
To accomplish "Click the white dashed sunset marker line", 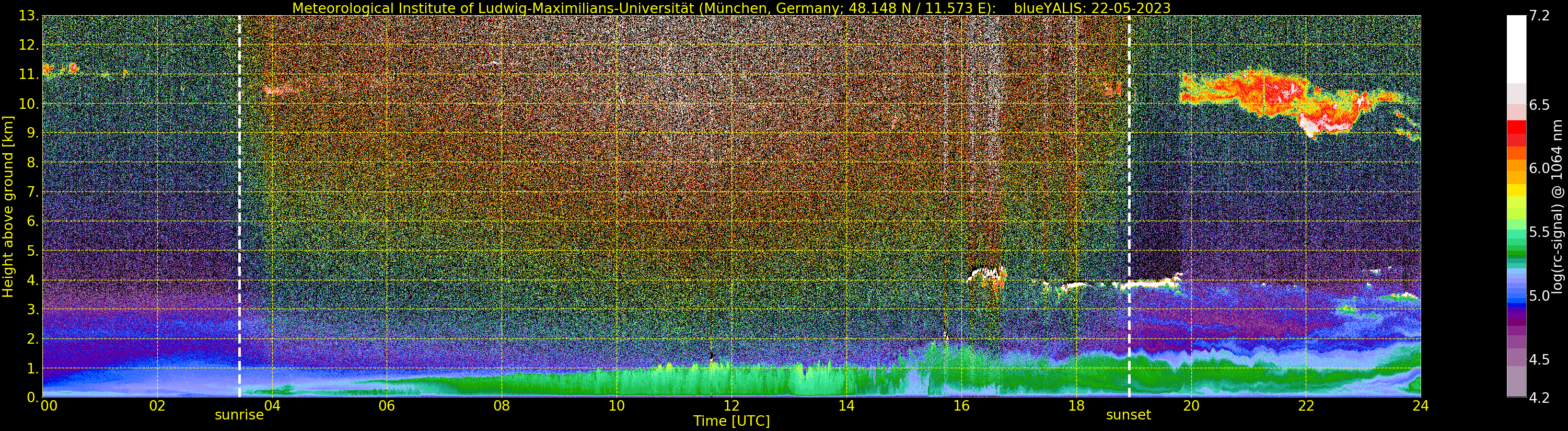I will point(1129,206).
